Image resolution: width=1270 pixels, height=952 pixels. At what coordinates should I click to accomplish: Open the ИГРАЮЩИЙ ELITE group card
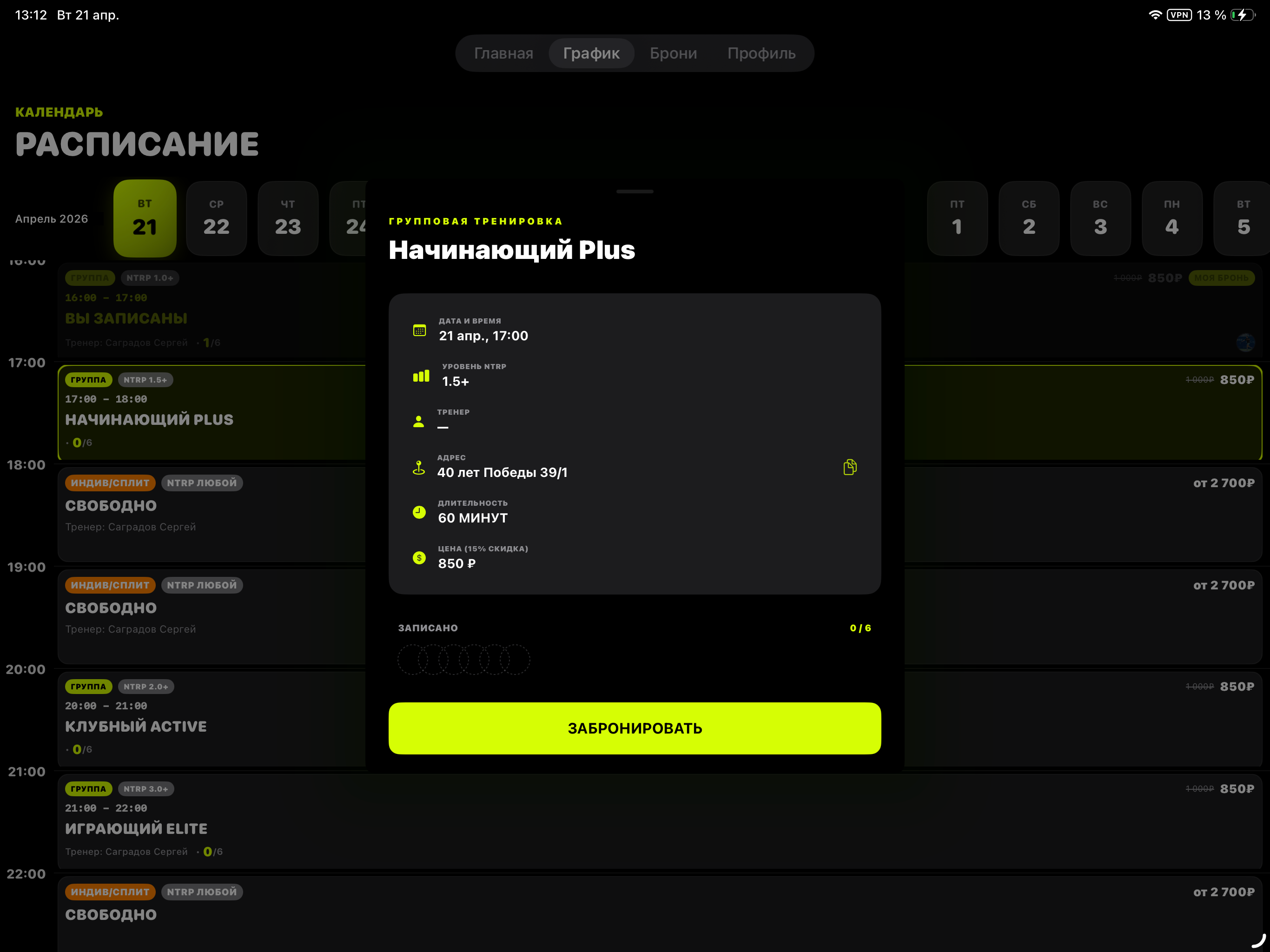coord(659,821)
